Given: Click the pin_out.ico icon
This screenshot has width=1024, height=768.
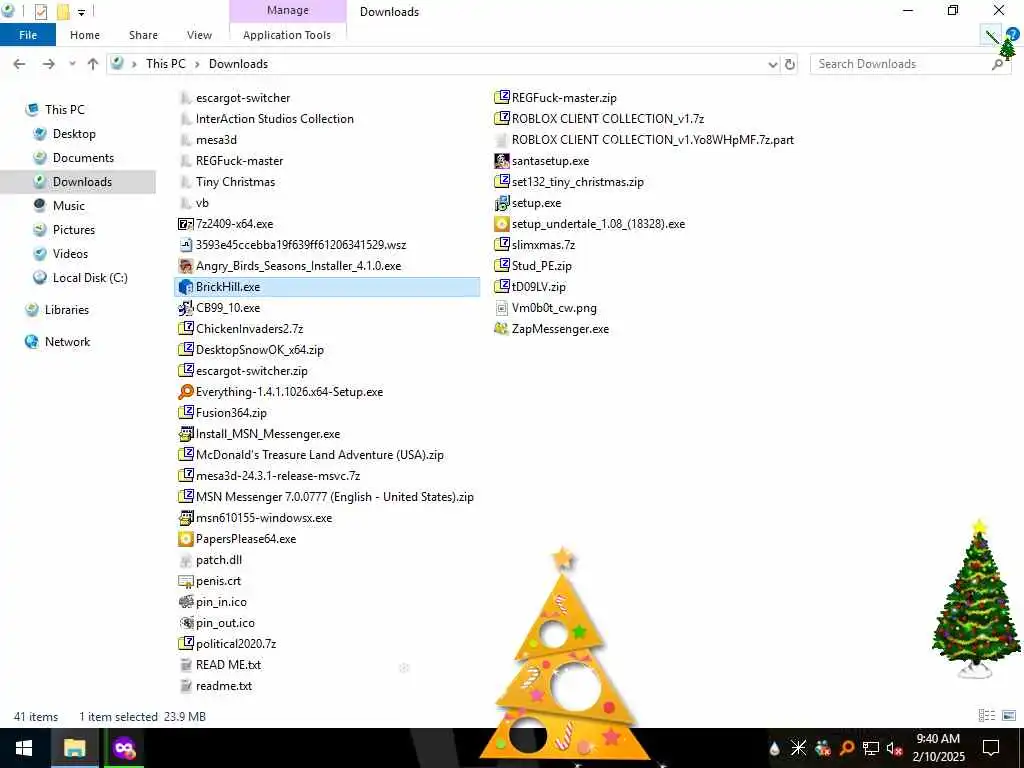Looking at the screenshot, I should pos(185,622).
